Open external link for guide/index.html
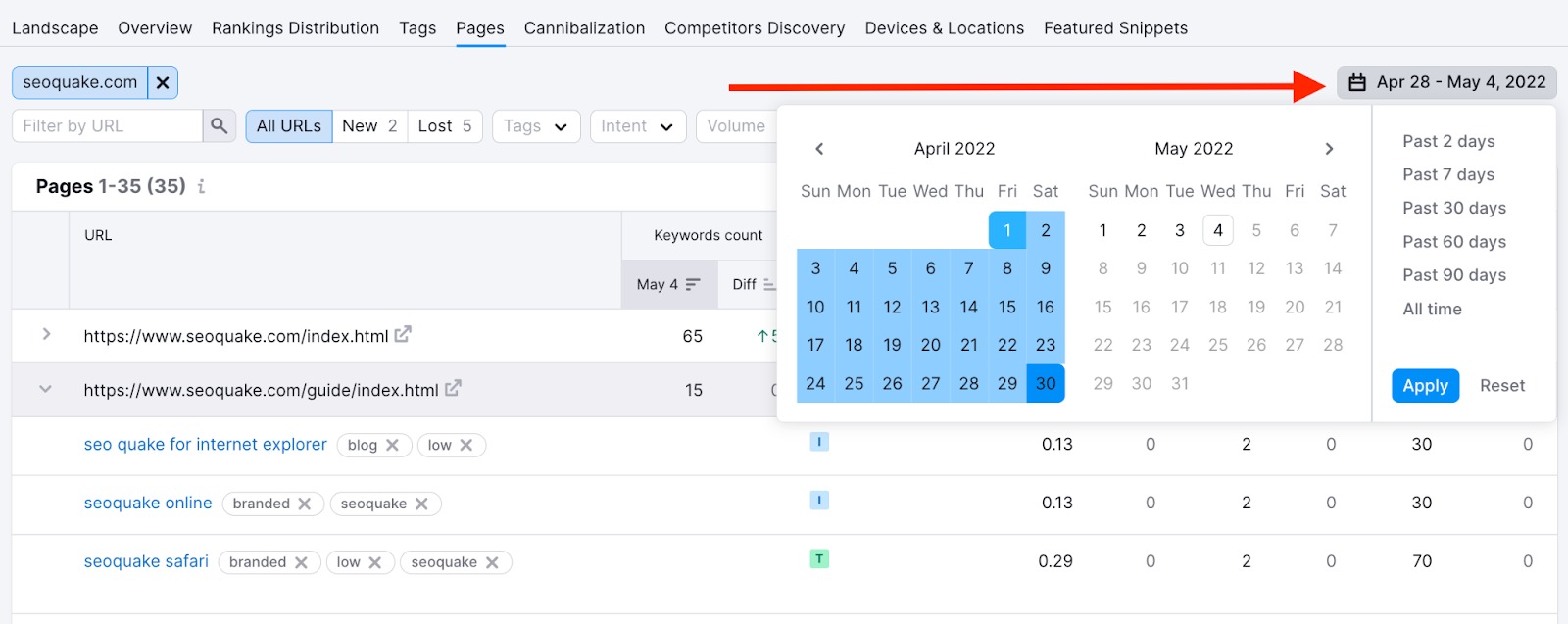 (453, 389)
